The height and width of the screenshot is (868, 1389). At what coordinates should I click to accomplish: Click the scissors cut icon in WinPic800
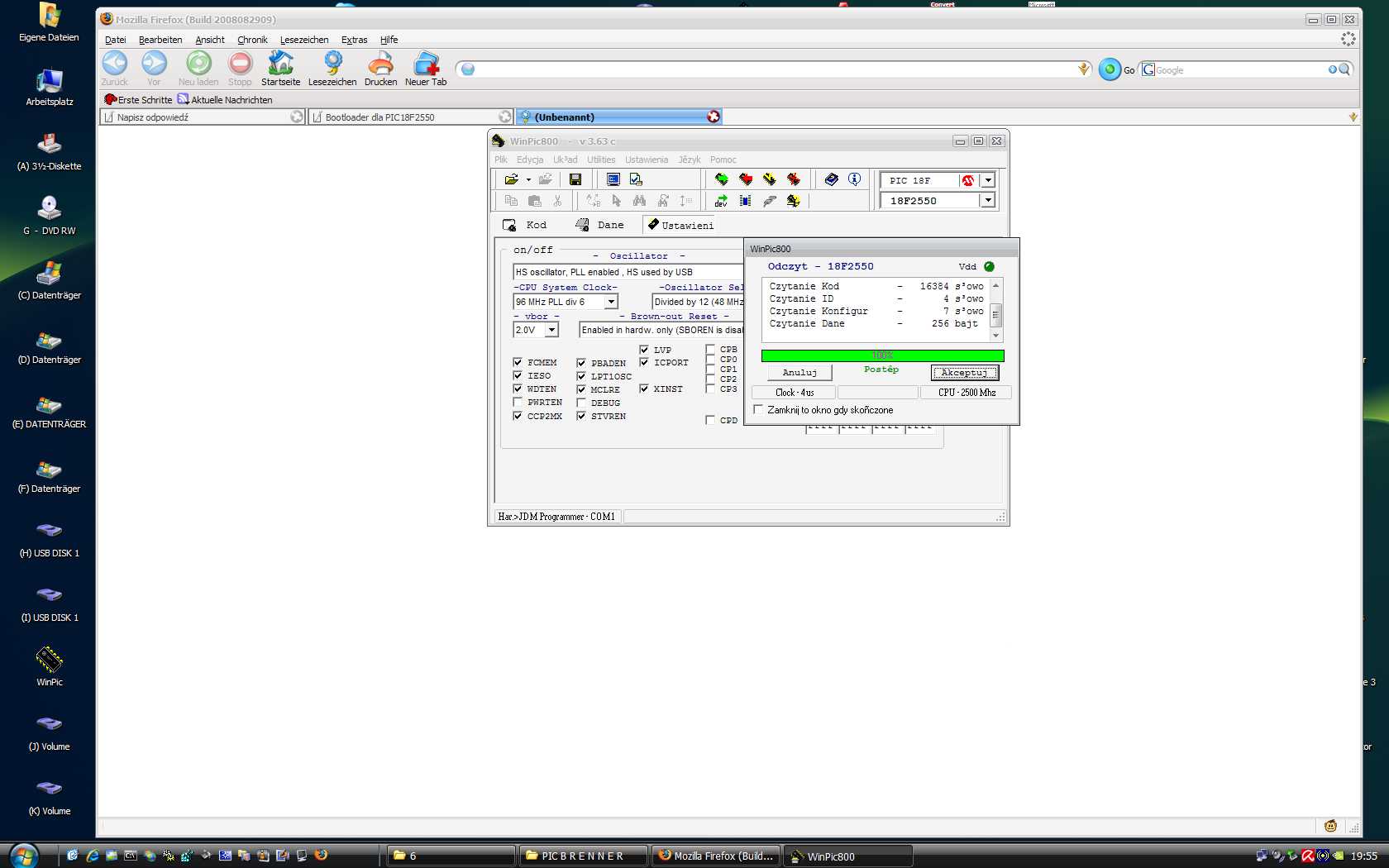[x=557, y=201]
